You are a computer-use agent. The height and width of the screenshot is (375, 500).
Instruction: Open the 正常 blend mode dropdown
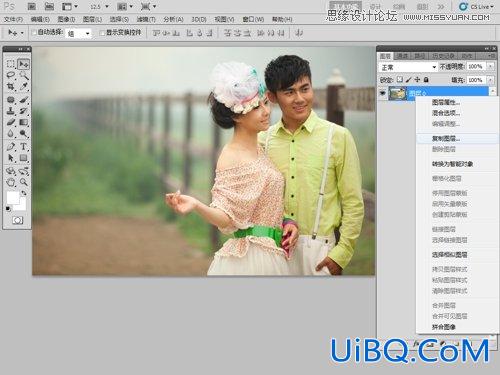tap(408, 67)
